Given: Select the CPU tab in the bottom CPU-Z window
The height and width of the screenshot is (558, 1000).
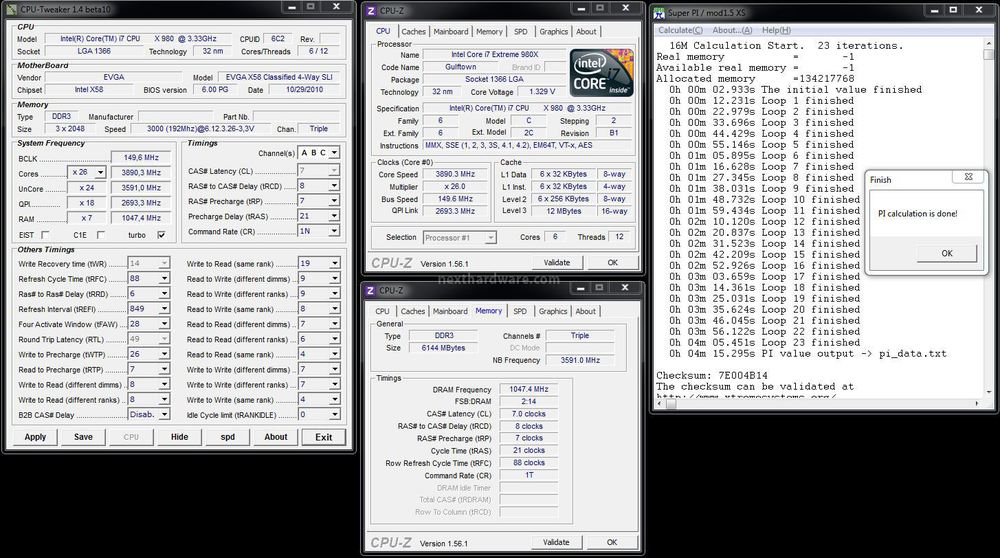Looking at the screenshot, I should pyautogui.click(x=383, y=311).
